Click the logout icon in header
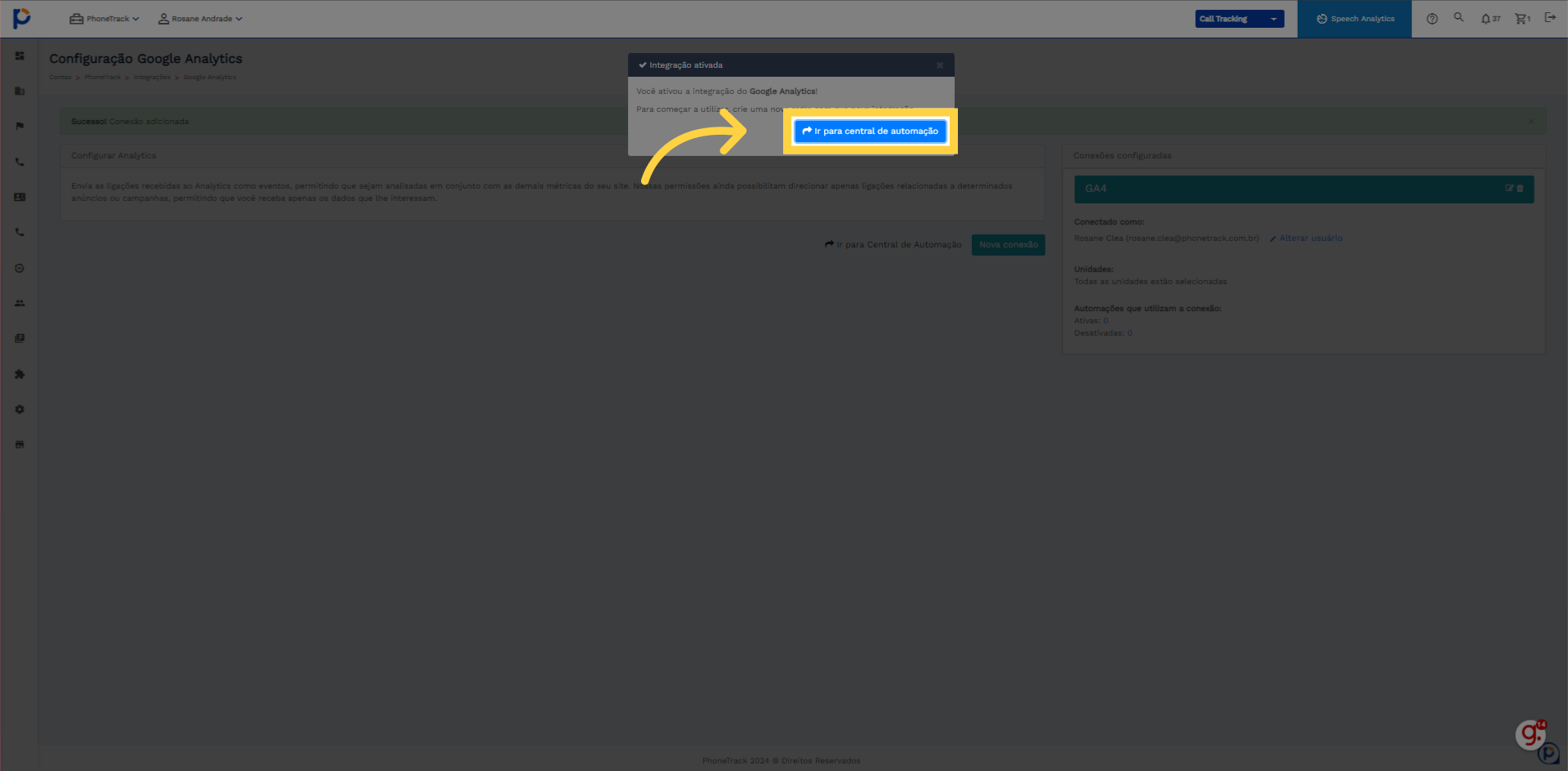The height and width of the screenshot is (771, 1568). (x=1550, y=17)
